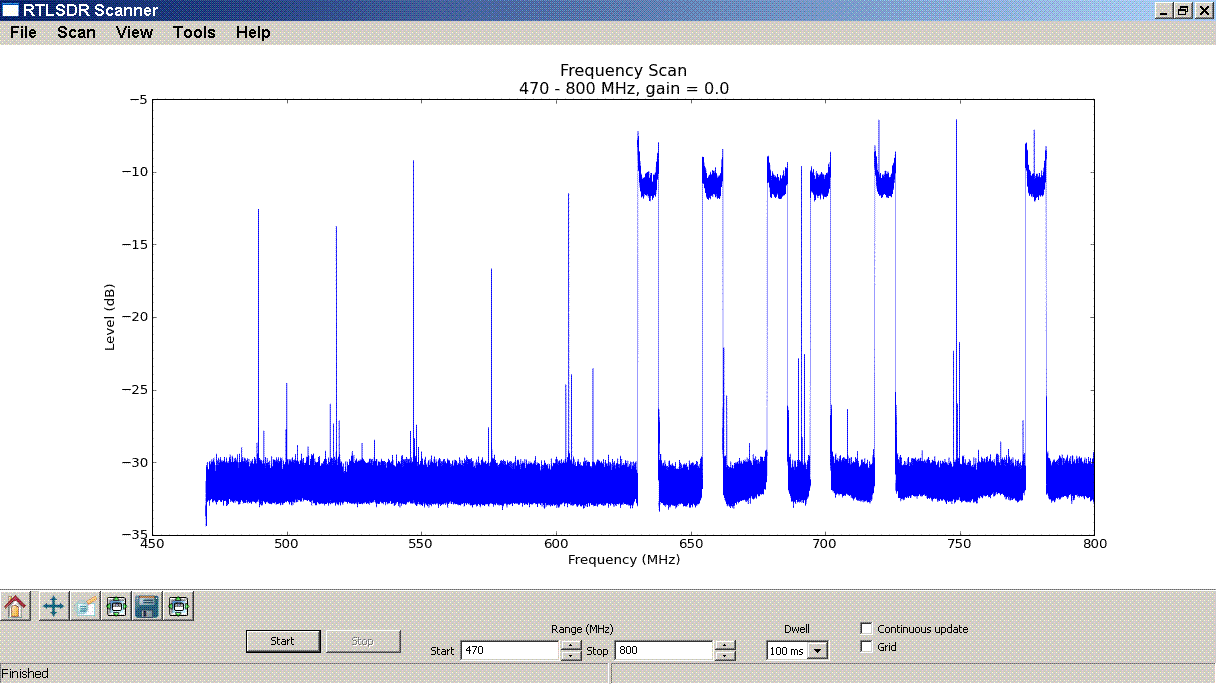Open the Scan menu
1216x684 pixels.
click(x=76, y=33)
